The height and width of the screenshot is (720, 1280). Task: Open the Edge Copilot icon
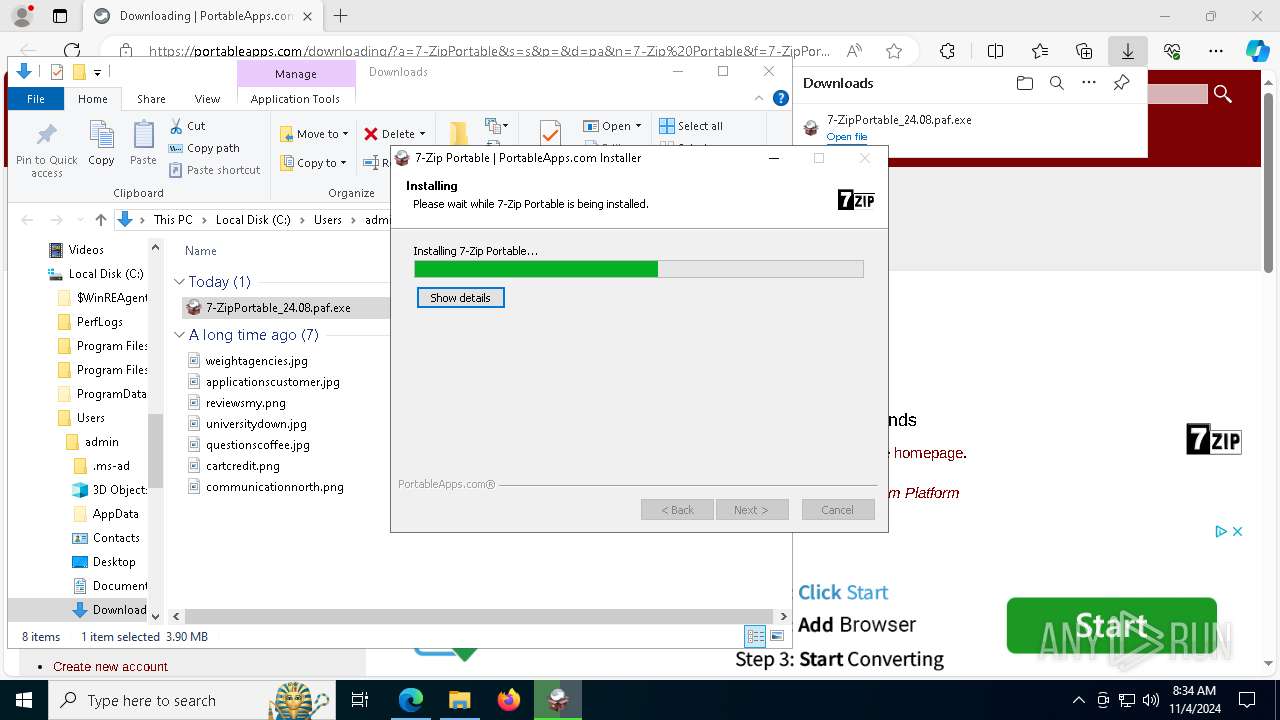(1257, 51)
